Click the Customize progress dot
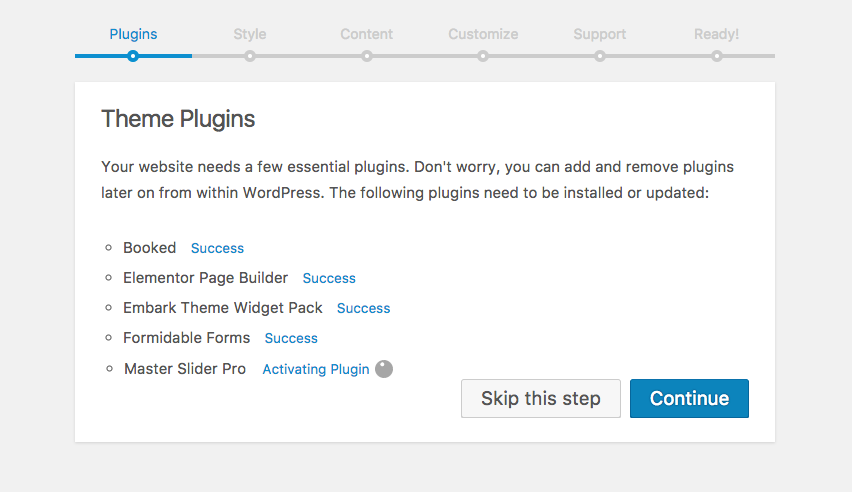This screenshot has height=492, width=852. [x=483, y=56]
